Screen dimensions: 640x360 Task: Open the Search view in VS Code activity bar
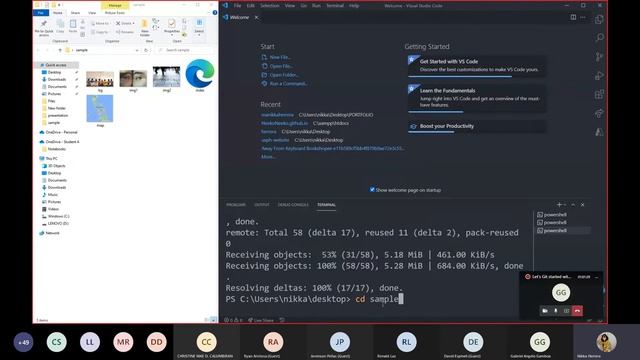pyautogui.click(x=599, y=38)
